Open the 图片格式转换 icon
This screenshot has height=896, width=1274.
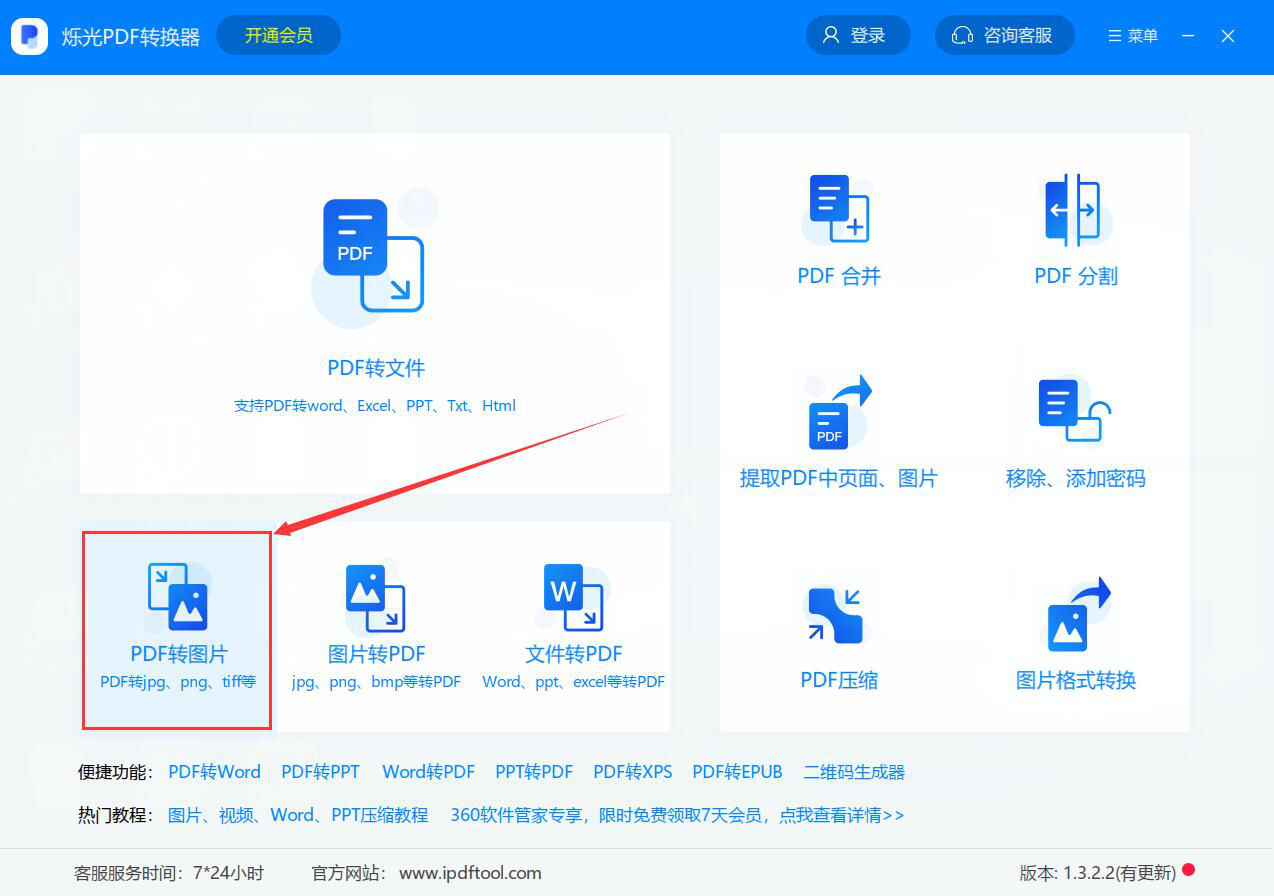point(1077,614)
